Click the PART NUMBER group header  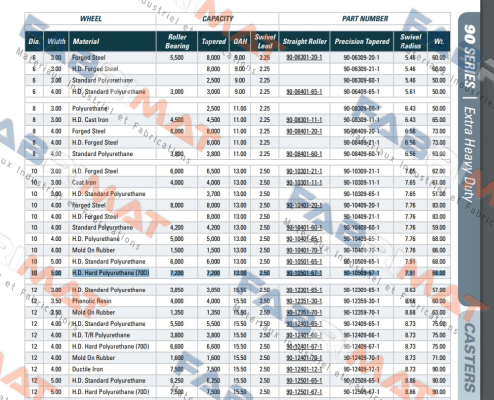click(365, 19)
